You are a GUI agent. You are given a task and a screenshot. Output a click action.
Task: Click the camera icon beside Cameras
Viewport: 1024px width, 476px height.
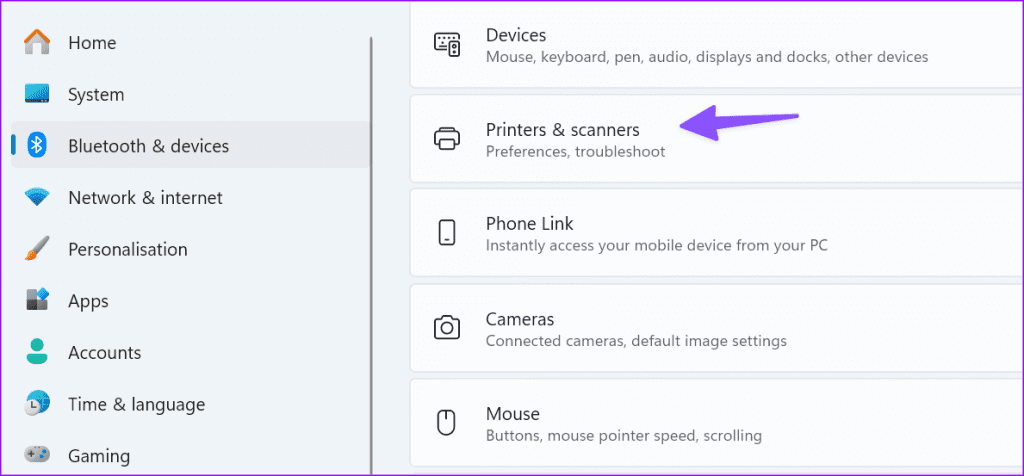coord(446,328)
